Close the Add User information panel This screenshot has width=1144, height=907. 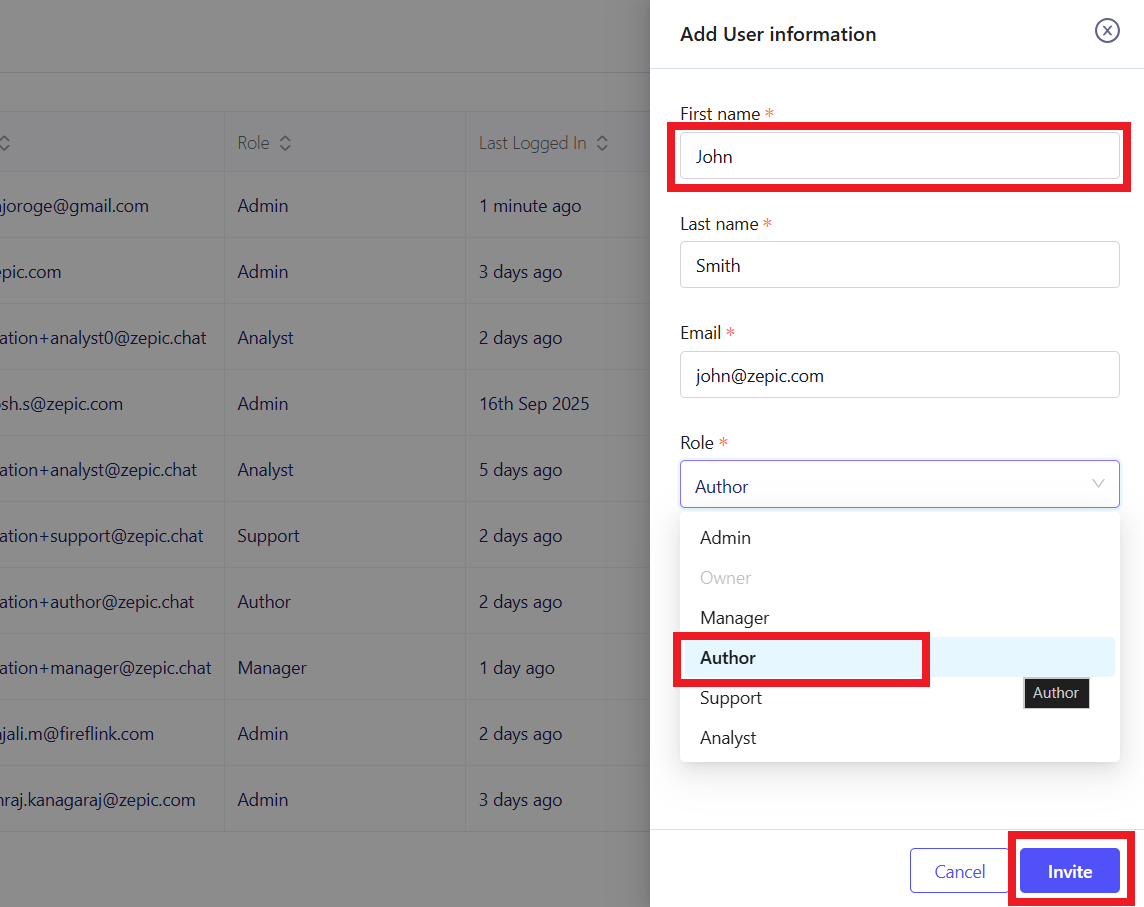(1107, 31)
